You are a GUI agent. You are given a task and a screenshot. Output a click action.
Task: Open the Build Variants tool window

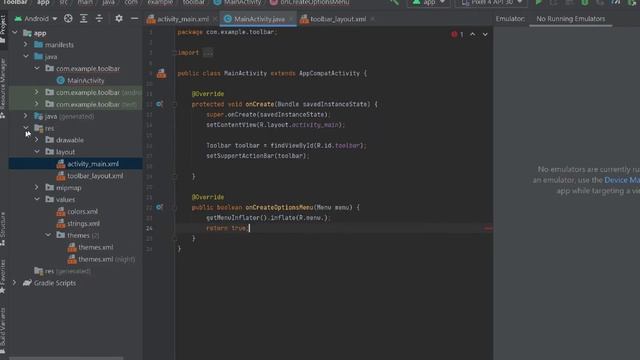click(x=3, y=331)
